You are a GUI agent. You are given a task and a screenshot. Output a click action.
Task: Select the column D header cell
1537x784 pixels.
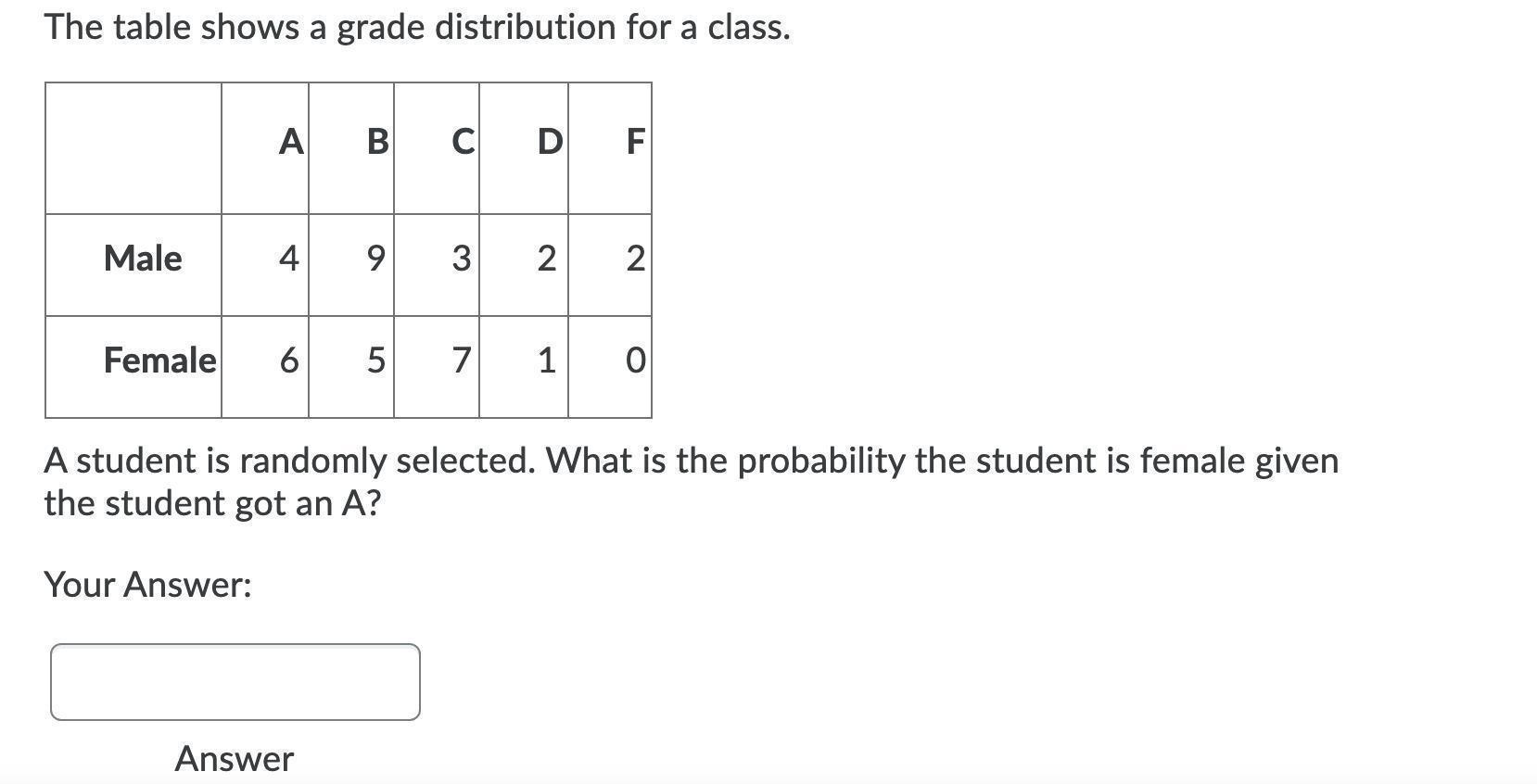coord(524,148)
